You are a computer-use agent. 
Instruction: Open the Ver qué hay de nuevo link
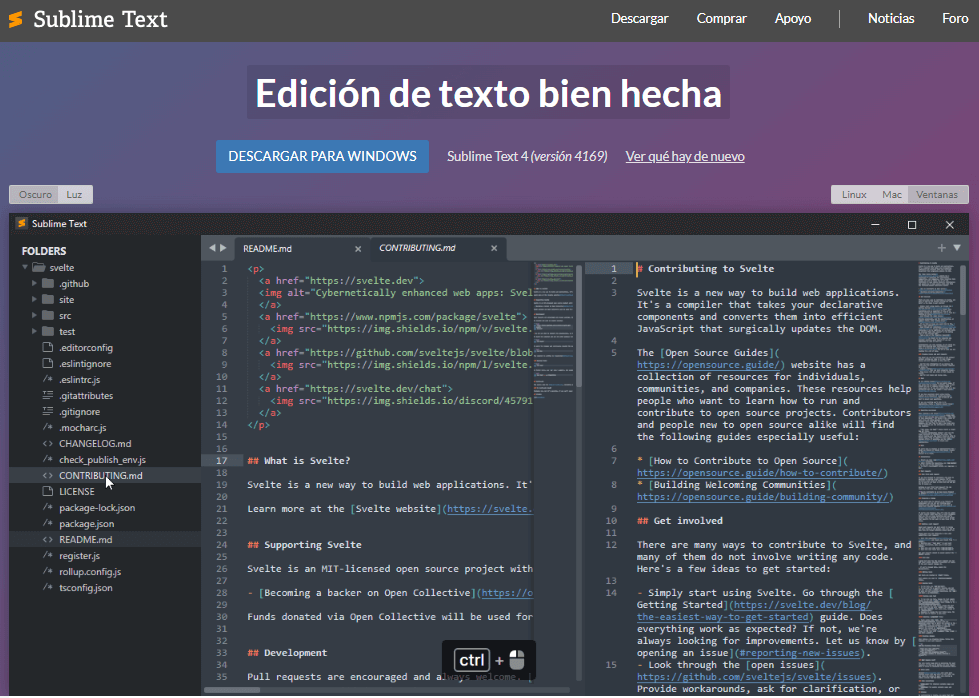pos(685,156)
